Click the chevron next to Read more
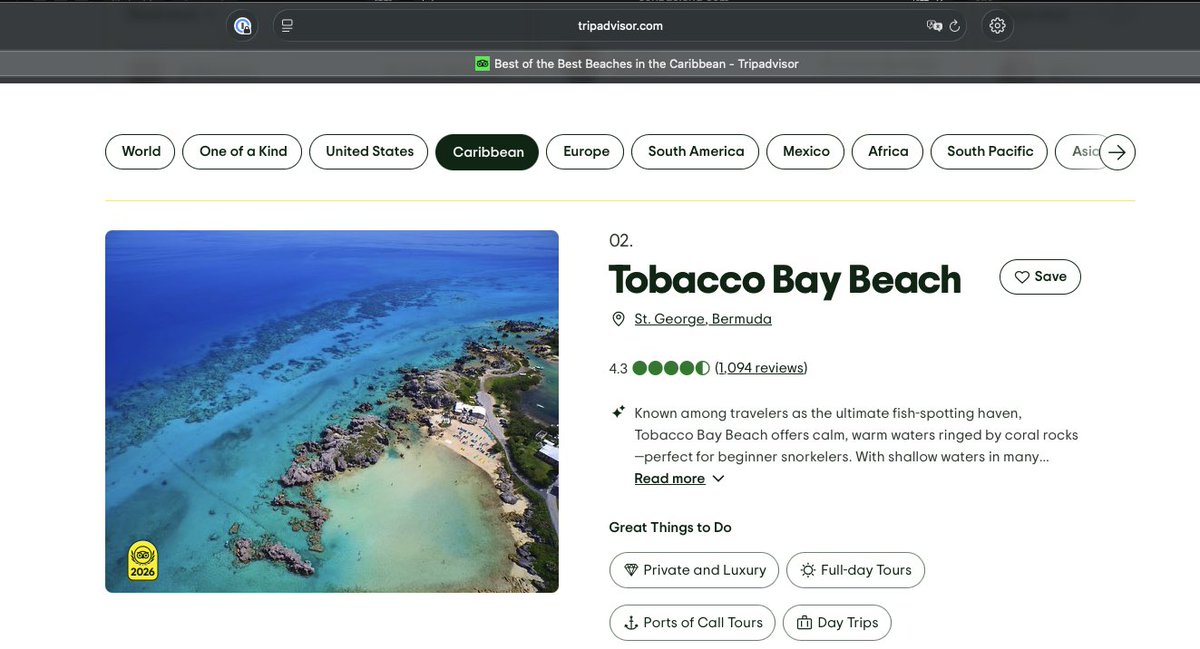 718,479
